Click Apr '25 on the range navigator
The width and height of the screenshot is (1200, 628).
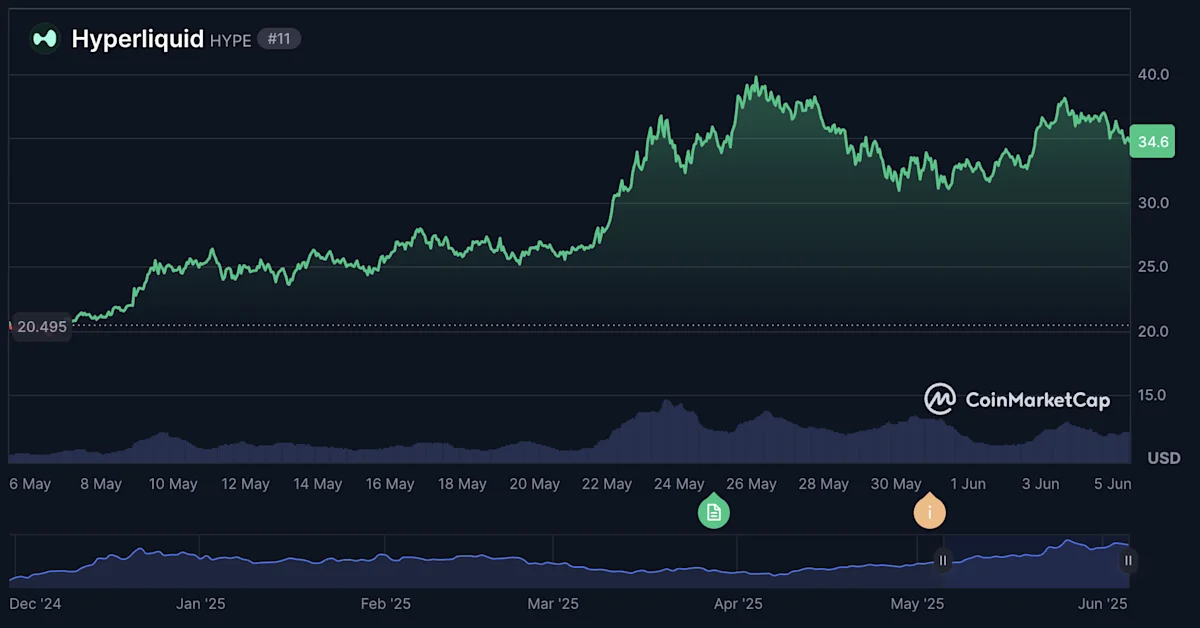click(x=739, y=604)
